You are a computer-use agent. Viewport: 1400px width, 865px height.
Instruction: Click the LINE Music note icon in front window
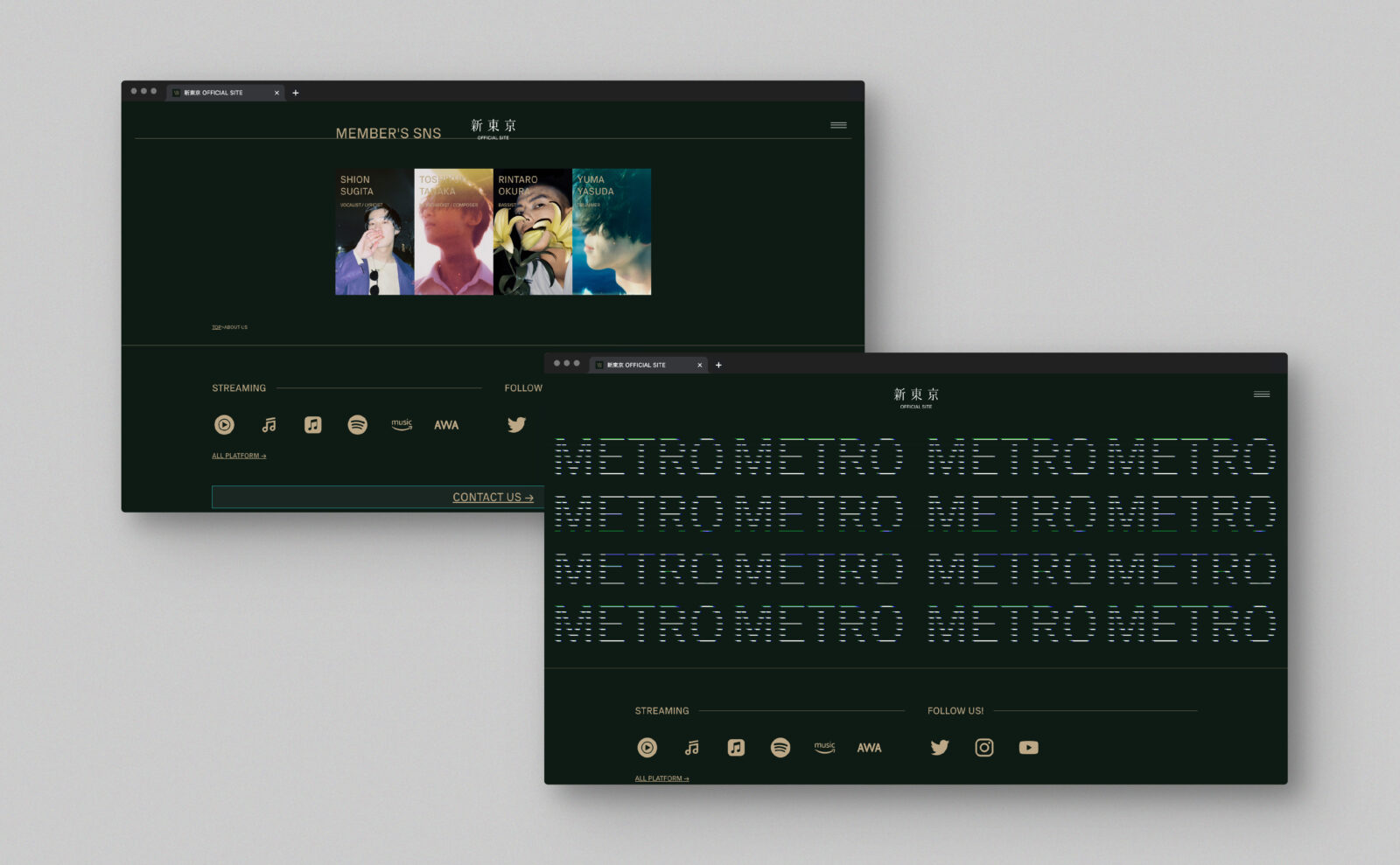[x=691, y=748]
